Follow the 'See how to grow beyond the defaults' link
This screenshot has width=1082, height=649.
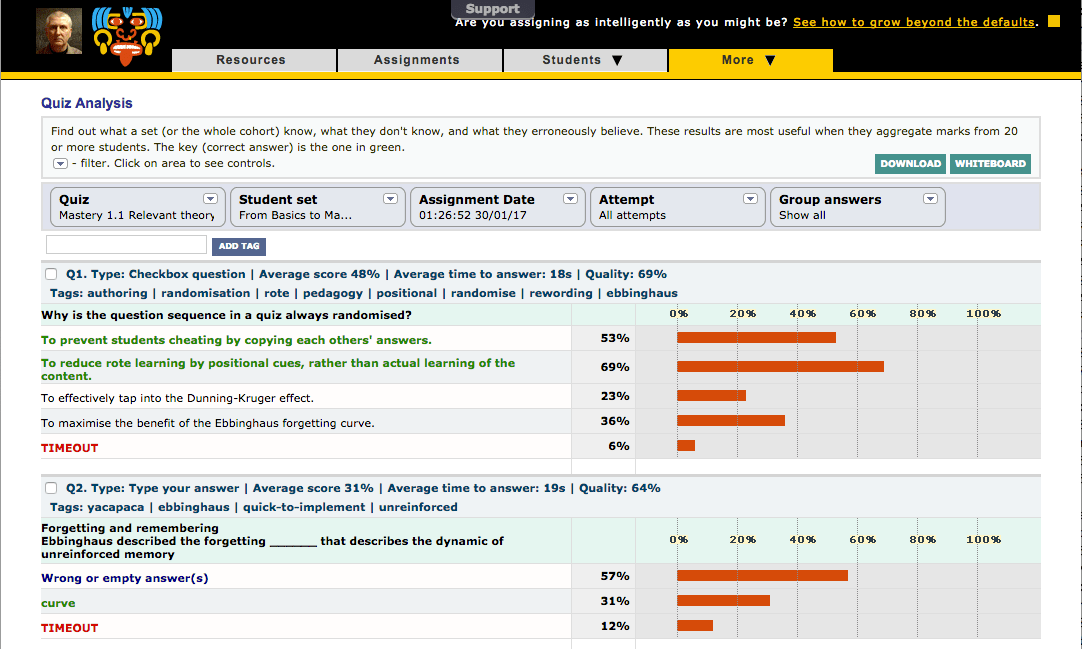click(913, 22)
